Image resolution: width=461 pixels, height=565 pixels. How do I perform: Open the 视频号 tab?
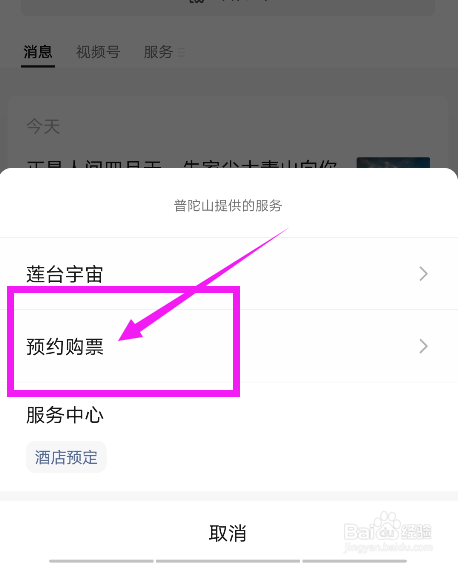tap(98, 52)
